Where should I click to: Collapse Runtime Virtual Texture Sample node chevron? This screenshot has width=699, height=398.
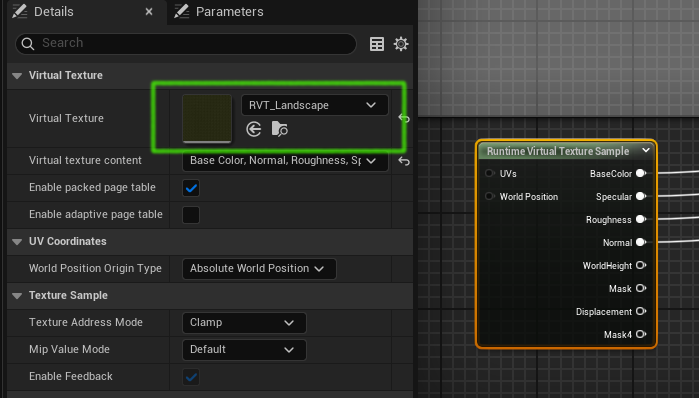coord(646,151)
